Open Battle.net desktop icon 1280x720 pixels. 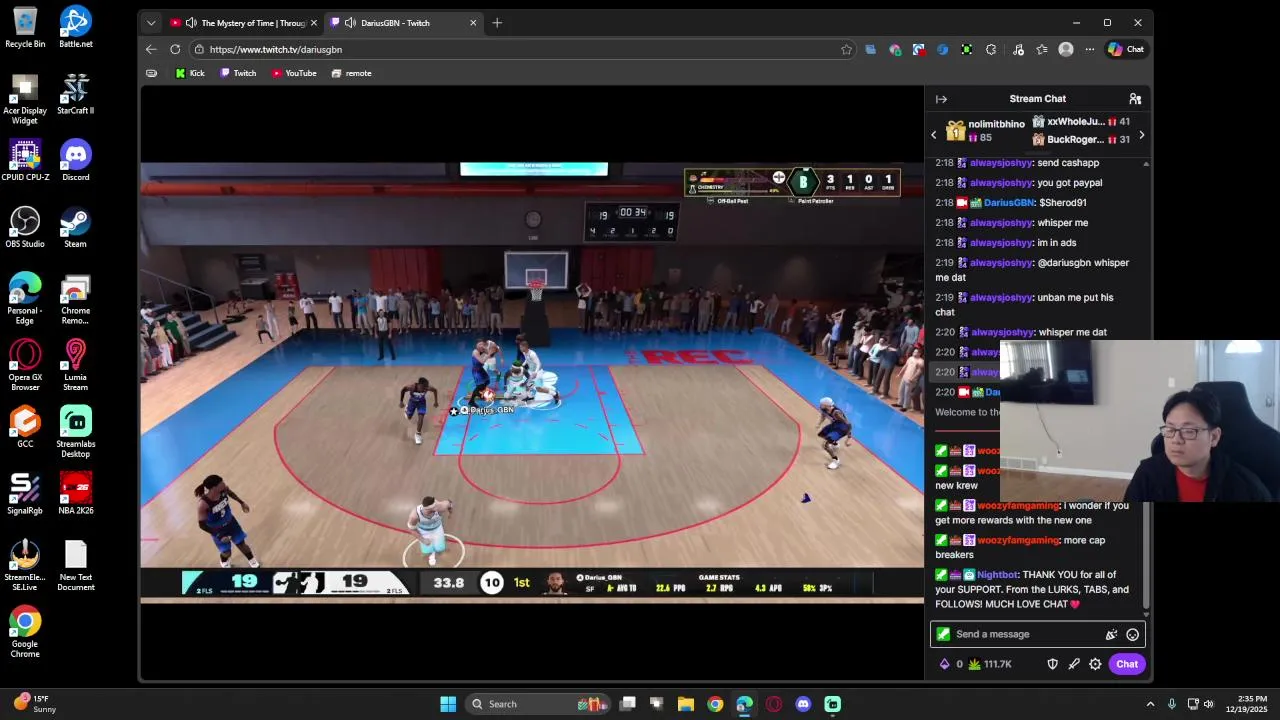click(75, 27)
